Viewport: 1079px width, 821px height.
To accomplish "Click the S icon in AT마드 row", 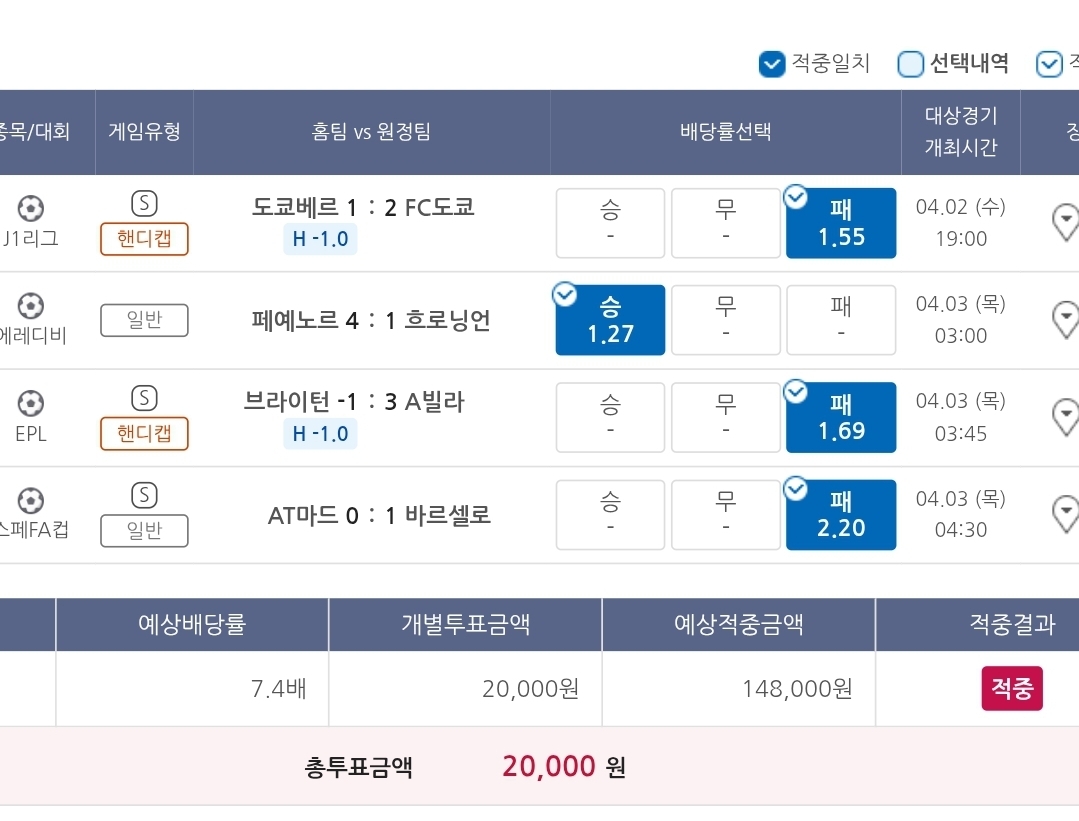I will pos(145,495).
